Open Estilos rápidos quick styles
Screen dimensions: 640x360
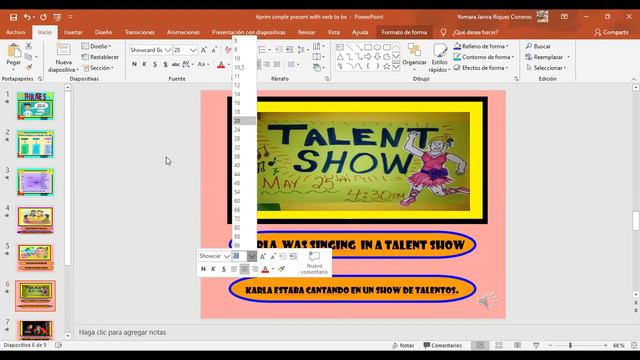pyautogui.click(x=440, y=58)
